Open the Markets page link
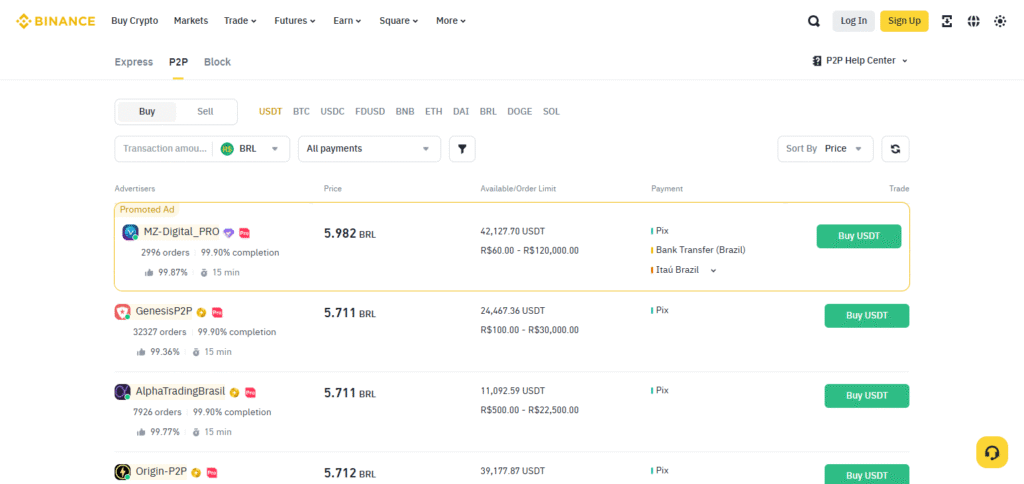 tap(191, 21)
